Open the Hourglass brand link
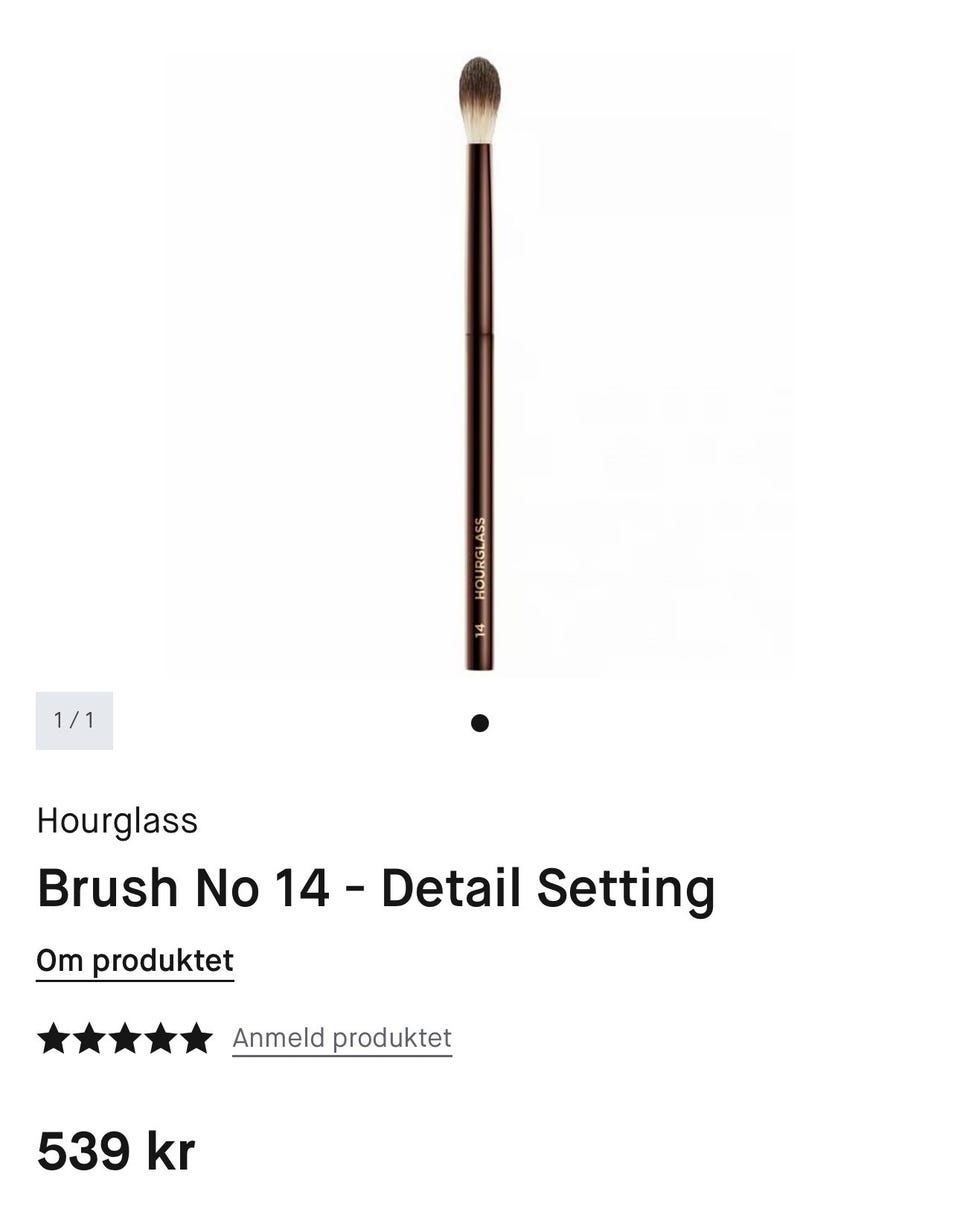 click(117, 820)
